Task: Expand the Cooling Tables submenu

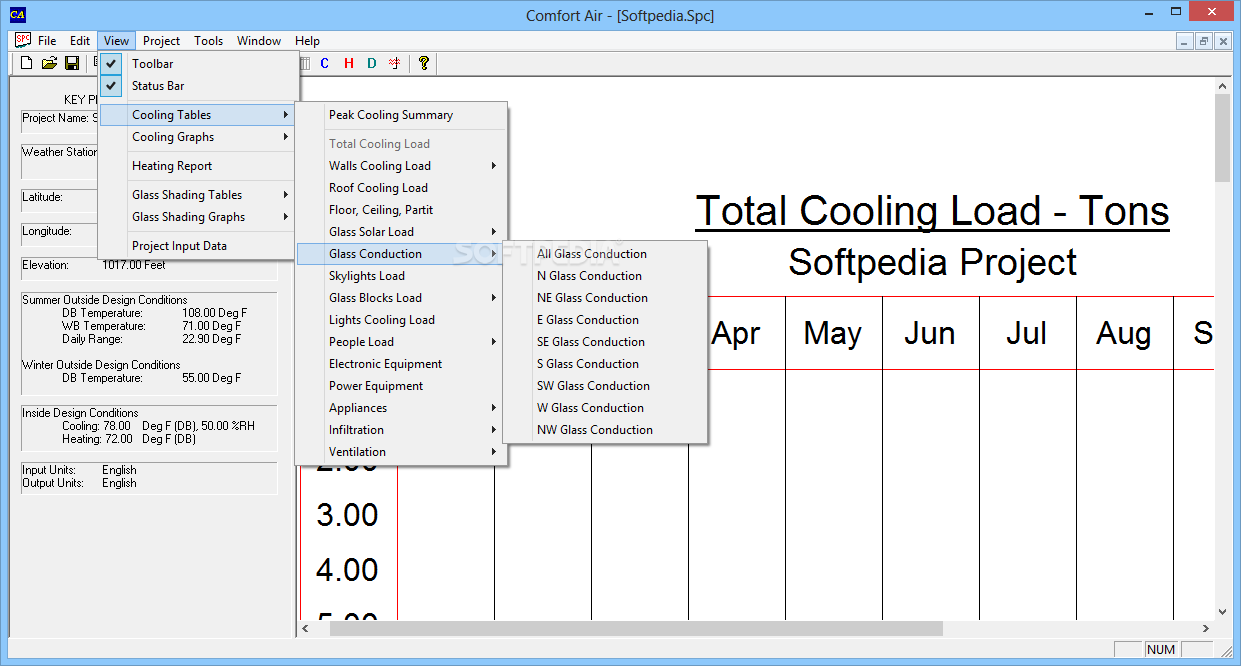Action: (x=198, y=115)
